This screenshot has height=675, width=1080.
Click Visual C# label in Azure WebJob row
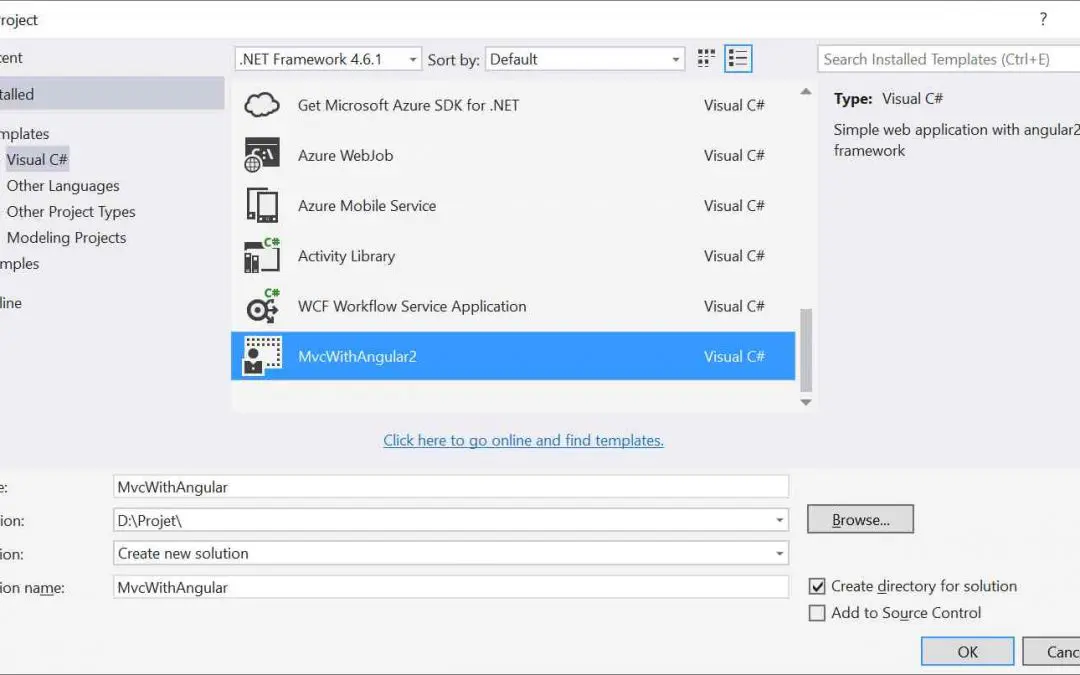click(x=734, y=156)
